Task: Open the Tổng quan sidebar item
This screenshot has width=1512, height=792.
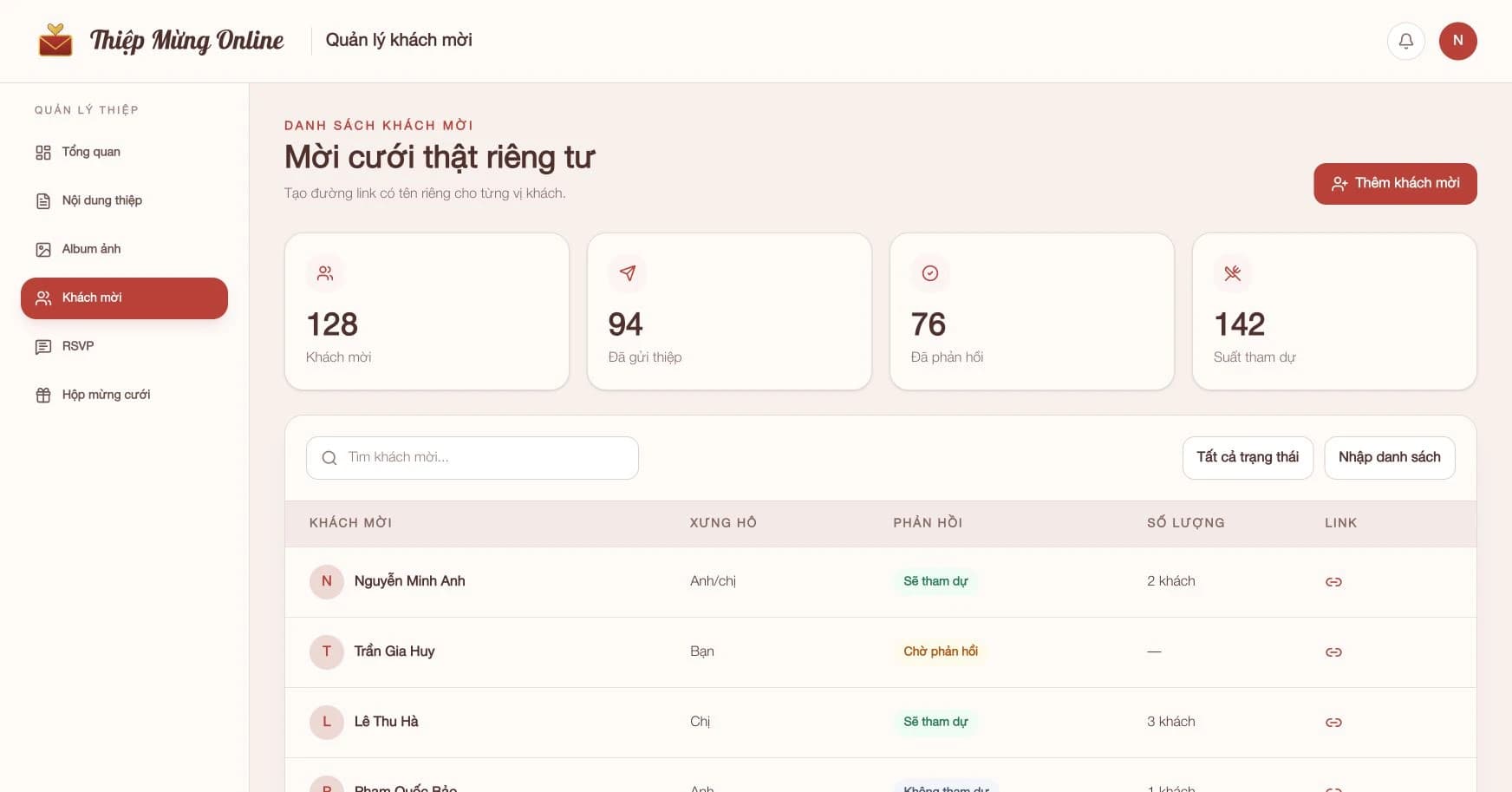Action: (x=124, y=152)
